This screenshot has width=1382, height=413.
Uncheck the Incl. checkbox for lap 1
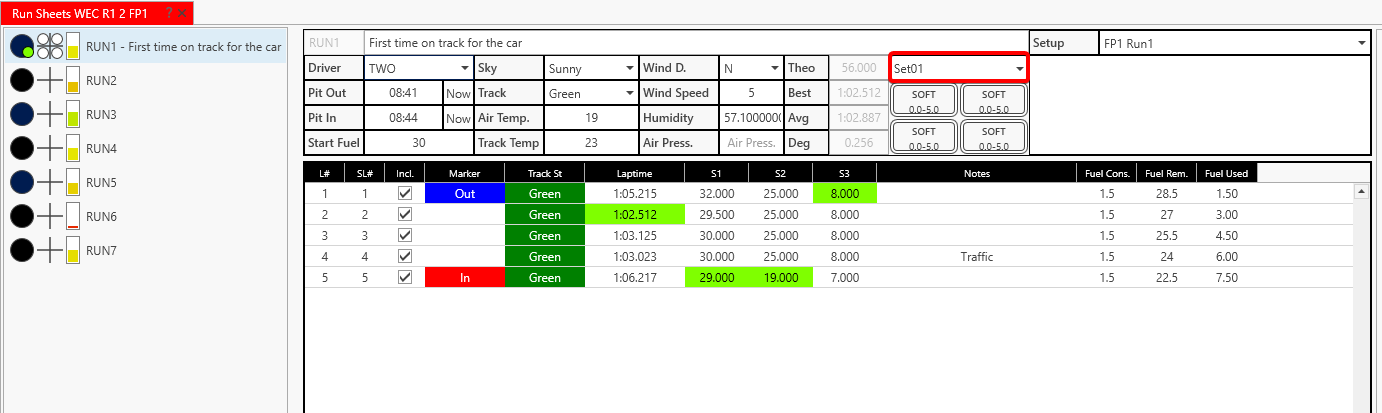[x=405, y=193]
